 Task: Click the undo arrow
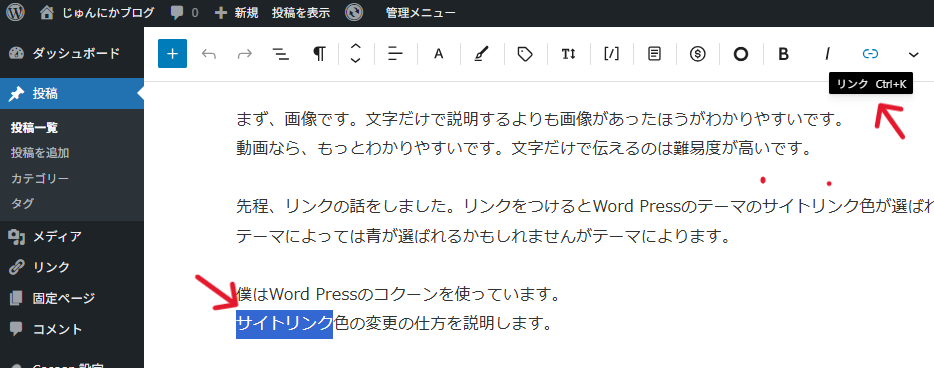(208, 54)
